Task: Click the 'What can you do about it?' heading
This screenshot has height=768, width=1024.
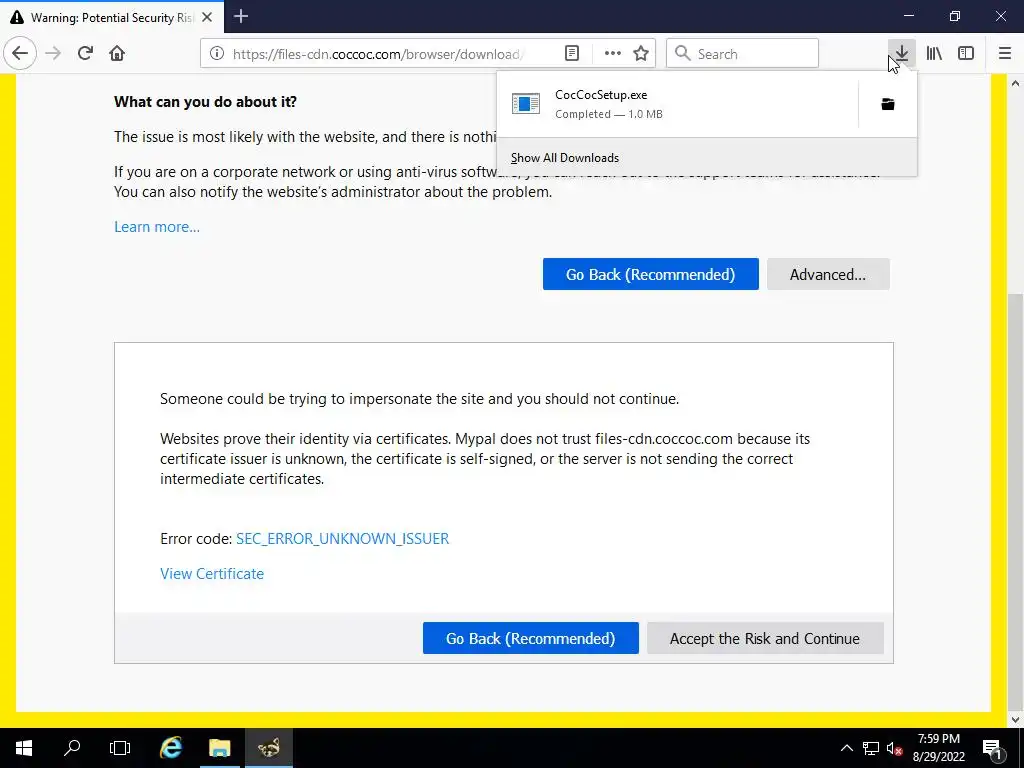Action: 205,102
